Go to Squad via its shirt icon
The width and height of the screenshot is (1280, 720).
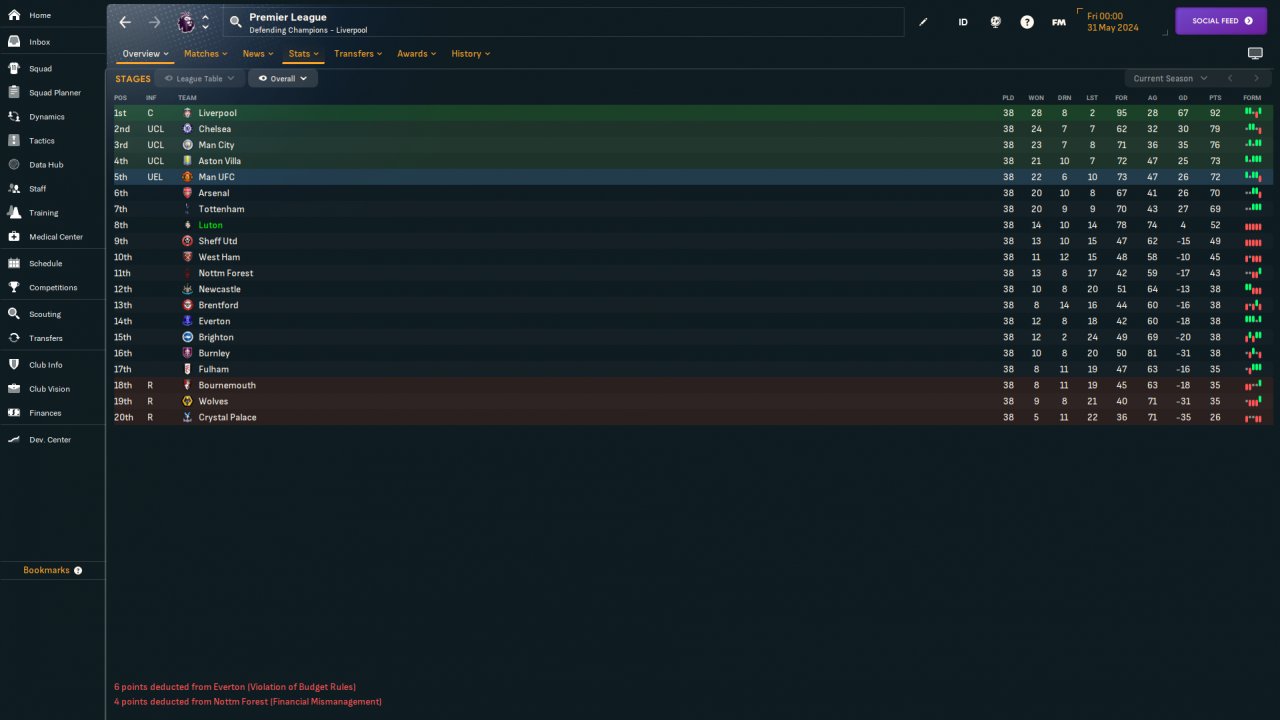[x=14, y=69]
